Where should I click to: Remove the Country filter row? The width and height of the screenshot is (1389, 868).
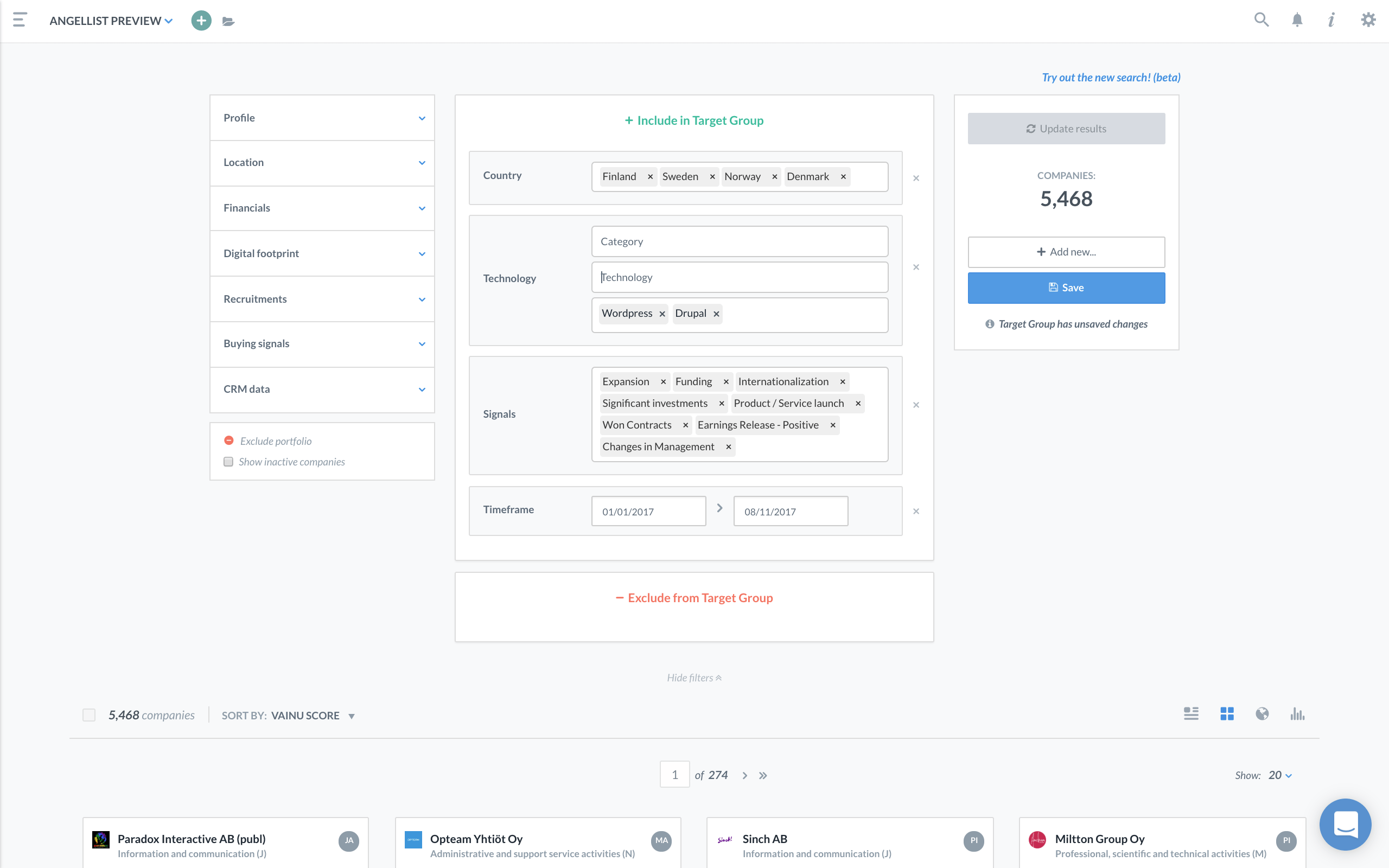(916, 178)
